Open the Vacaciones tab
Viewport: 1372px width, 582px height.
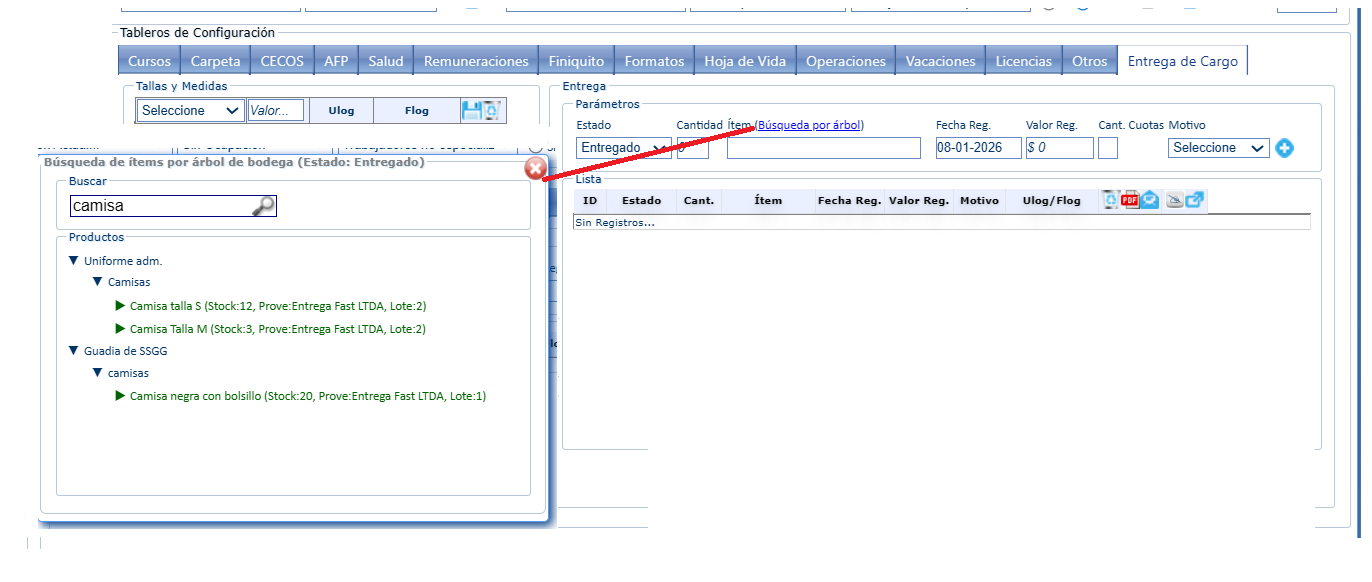pyautogui.click(x=940, y=61)
